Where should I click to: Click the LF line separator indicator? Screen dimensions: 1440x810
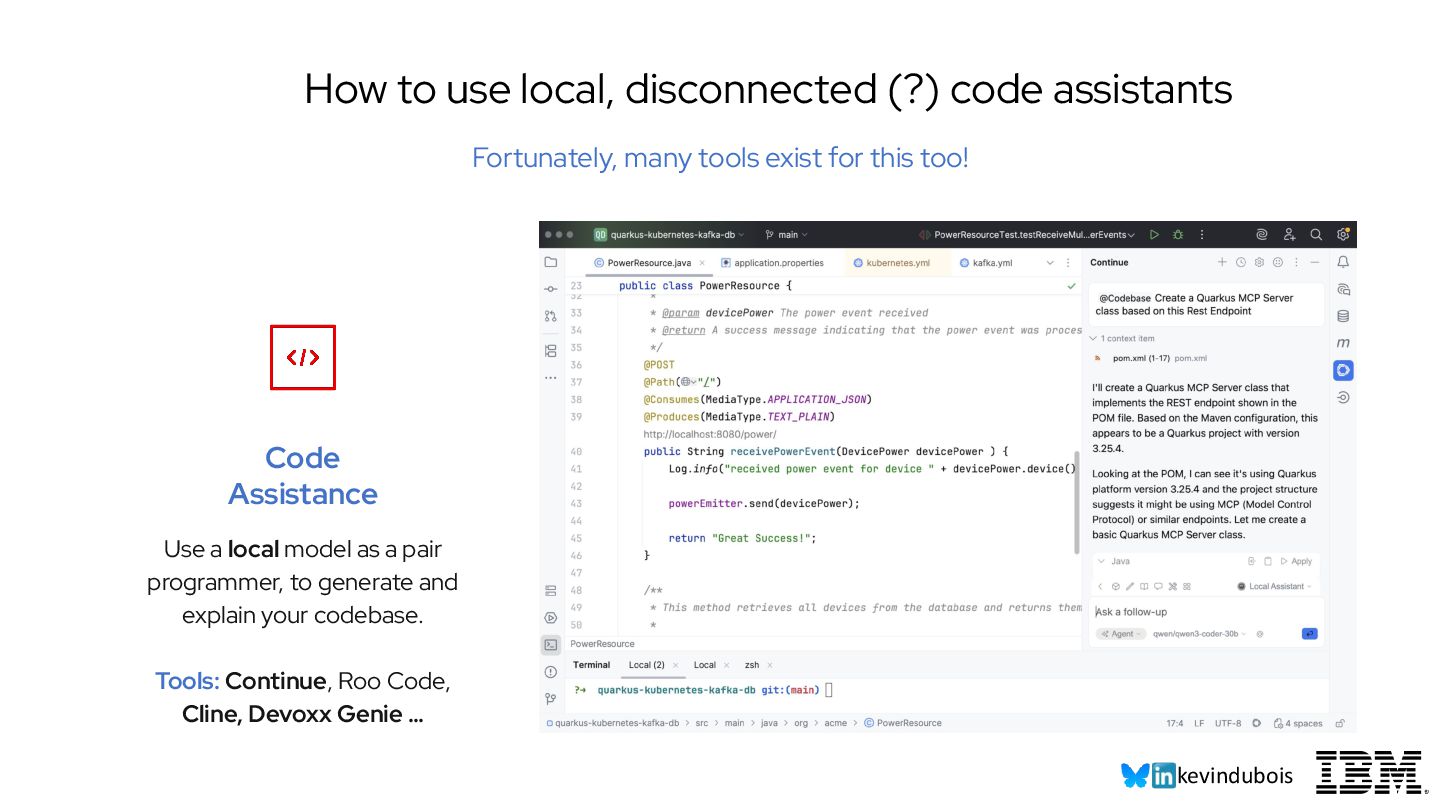[x=1199, y=723]
